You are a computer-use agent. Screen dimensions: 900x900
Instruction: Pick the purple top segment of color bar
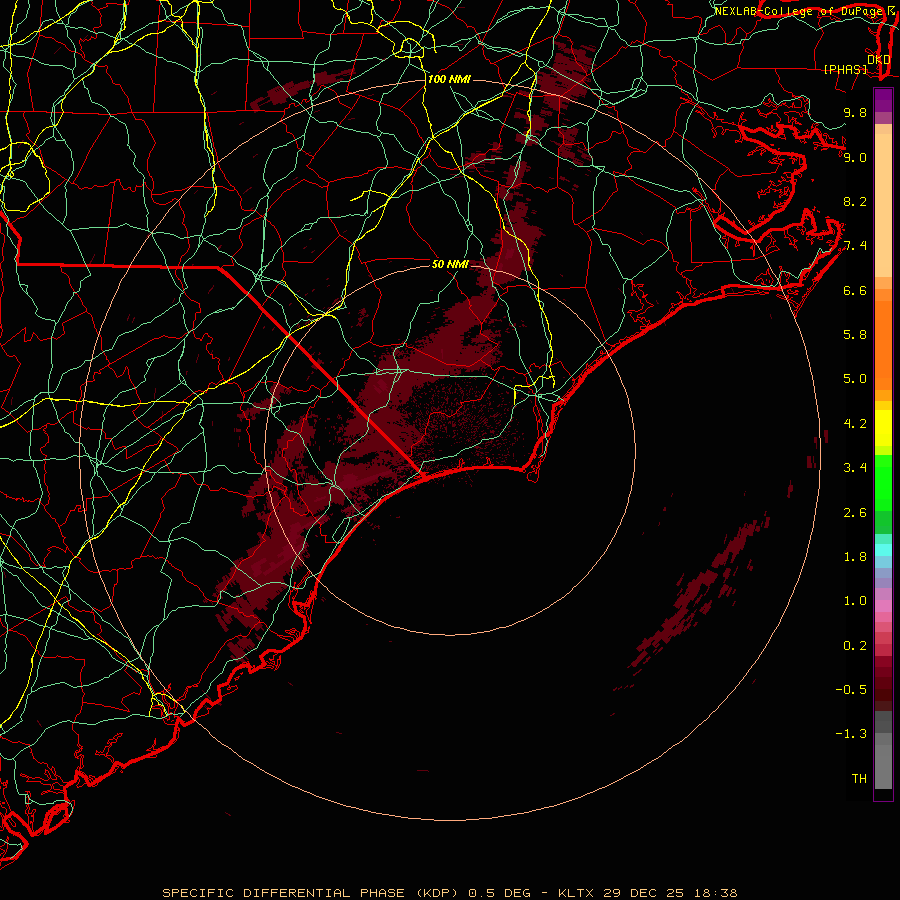click(883, 100)
